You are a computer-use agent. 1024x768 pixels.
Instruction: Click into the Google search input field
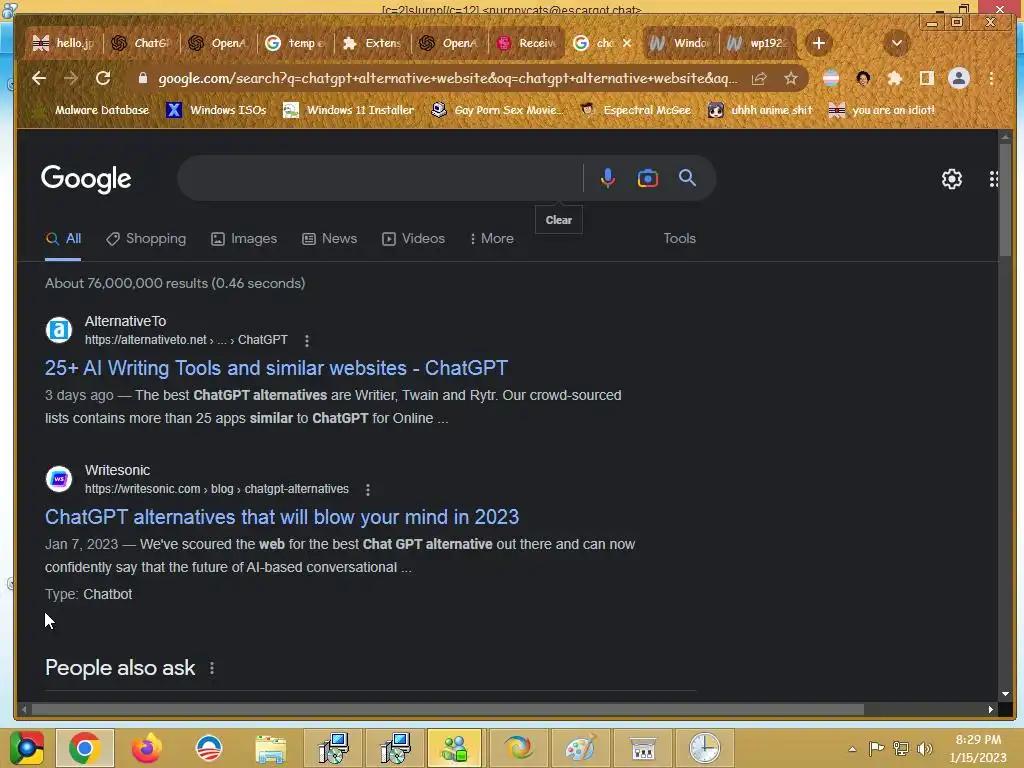point(381,178)
